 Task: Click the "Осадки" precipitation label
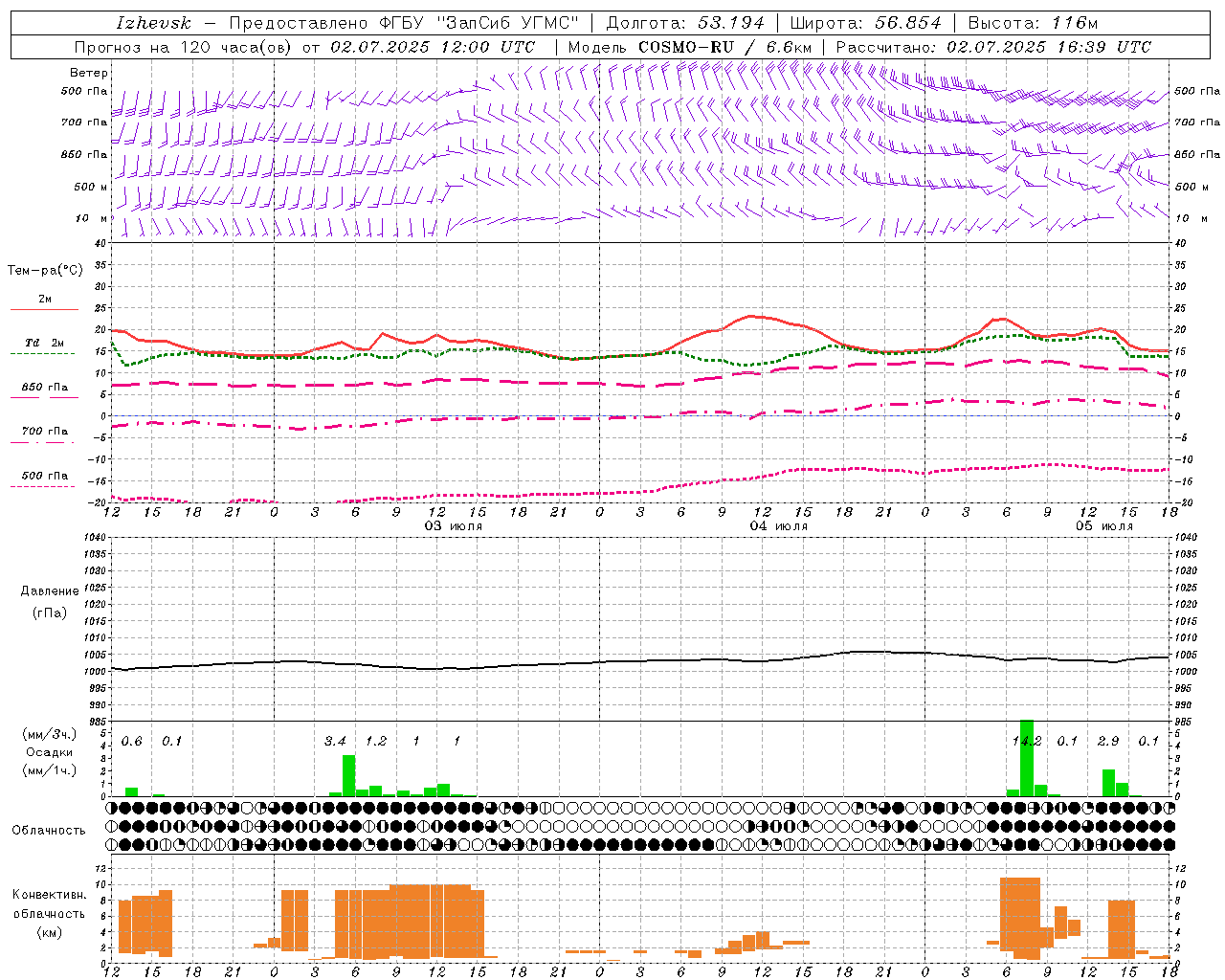(x=49, y=752)
